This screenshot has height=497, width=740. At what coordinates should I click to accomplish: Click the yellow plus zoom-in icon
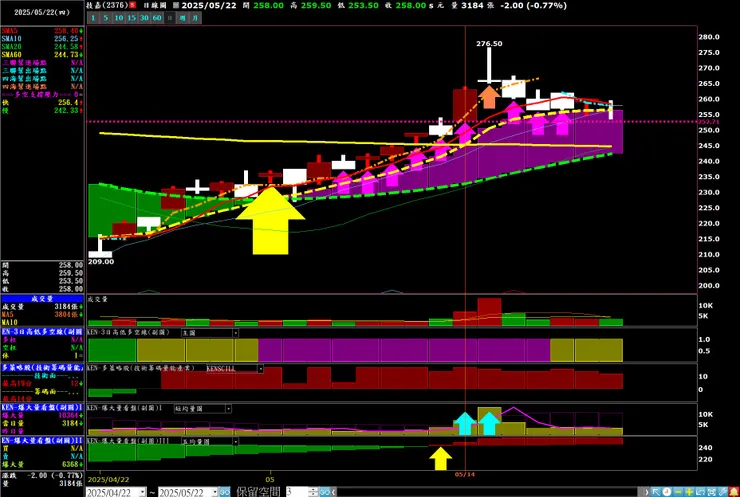tap(689, 492)
